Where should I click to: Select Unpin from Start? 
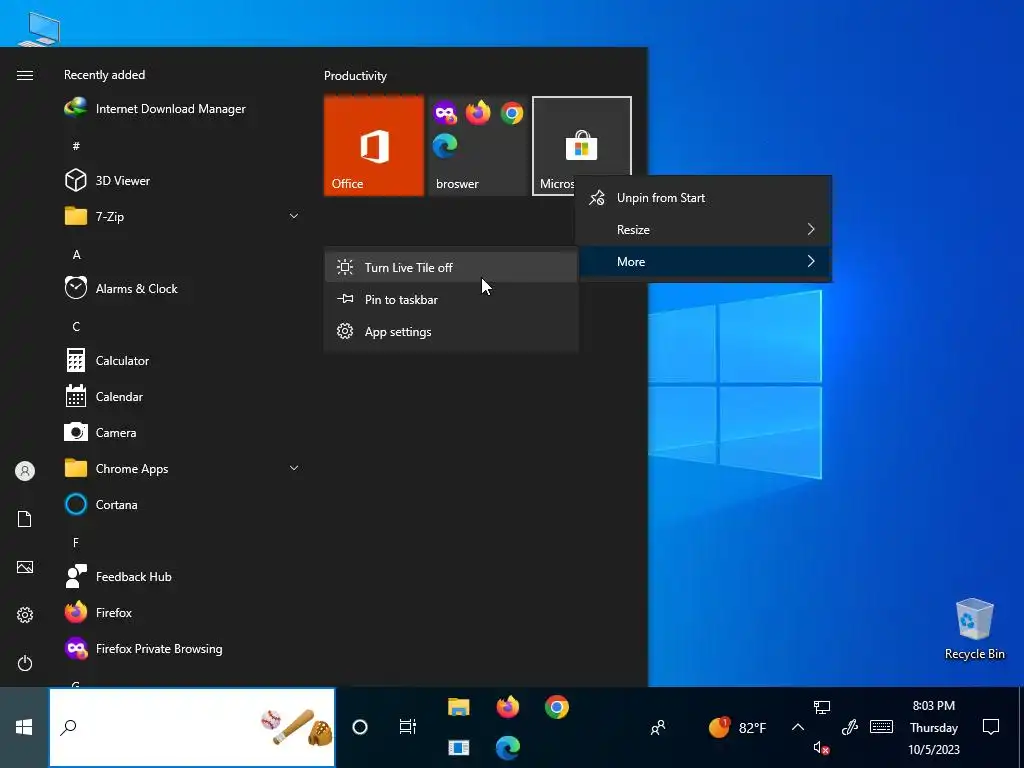pyautogui.click(x=705, y=197)
